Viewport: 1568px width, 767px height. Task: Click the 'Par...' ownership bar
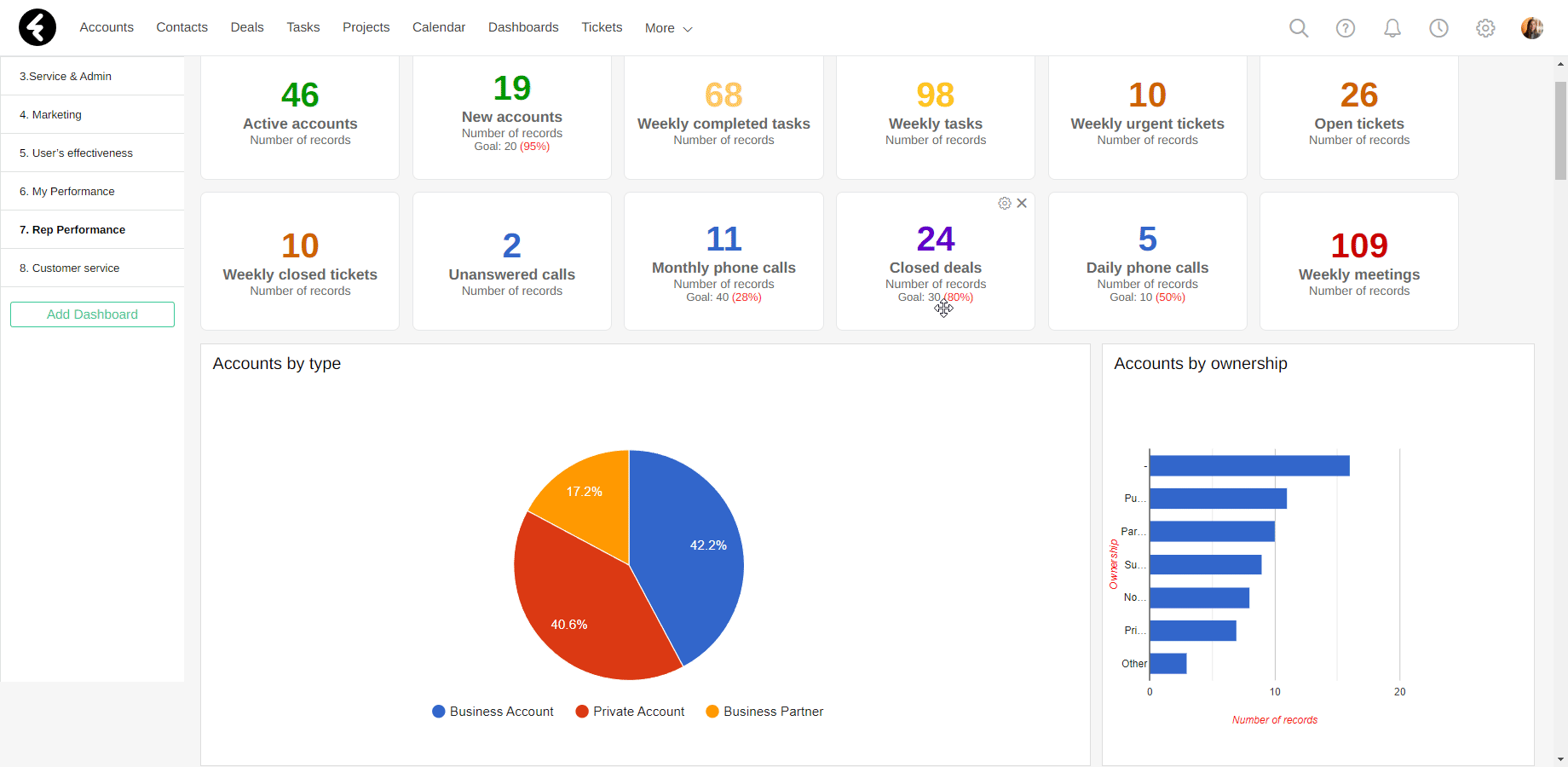tap(1212, 532)
